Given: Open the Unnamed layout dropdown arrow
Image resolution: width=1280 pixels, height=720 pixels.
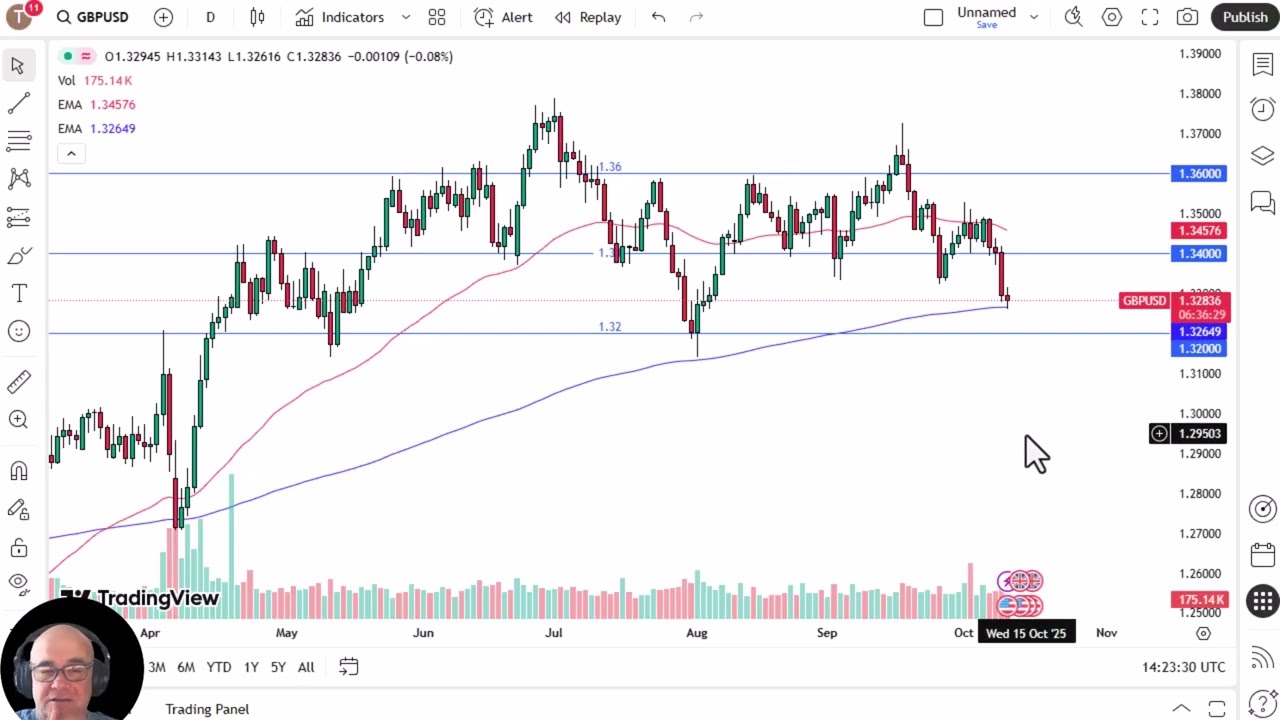Looking at the screenshot, I should 1034,17.
